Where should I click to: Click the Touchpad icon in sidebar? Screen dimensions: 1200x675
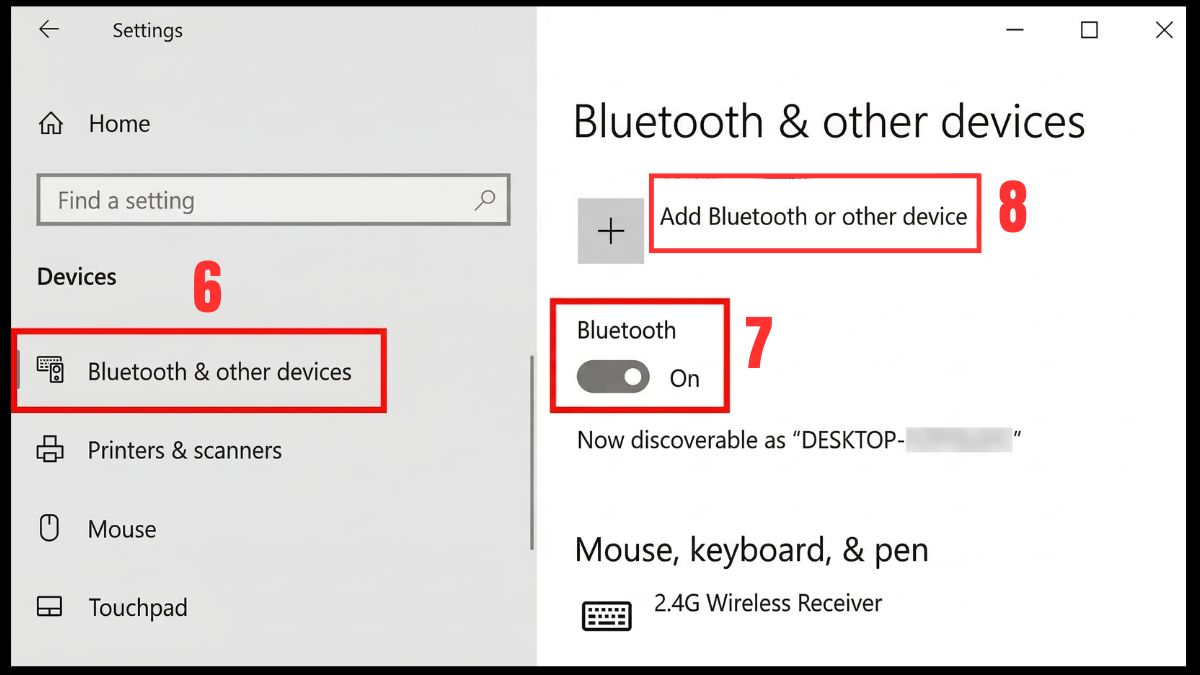click(x=50, y=607)
